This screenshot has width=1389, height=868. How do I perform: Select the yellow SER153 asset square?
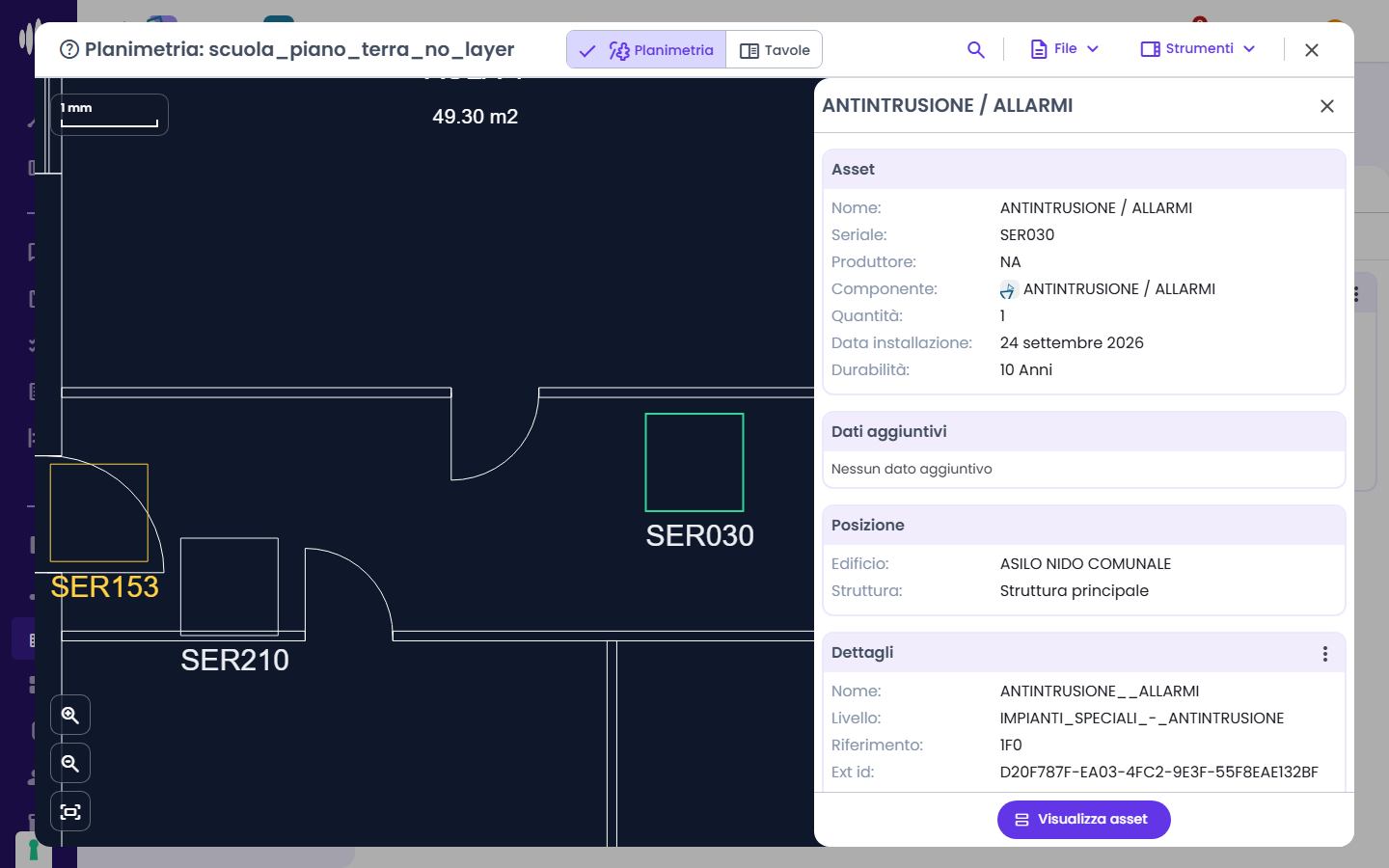[x=99, y=512]
